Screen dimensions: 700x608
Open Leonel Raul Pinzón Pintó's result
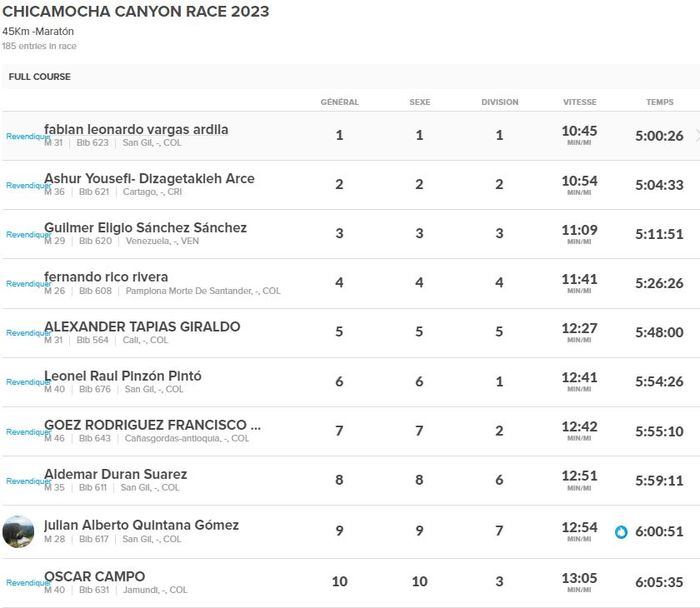click(123, 376)
